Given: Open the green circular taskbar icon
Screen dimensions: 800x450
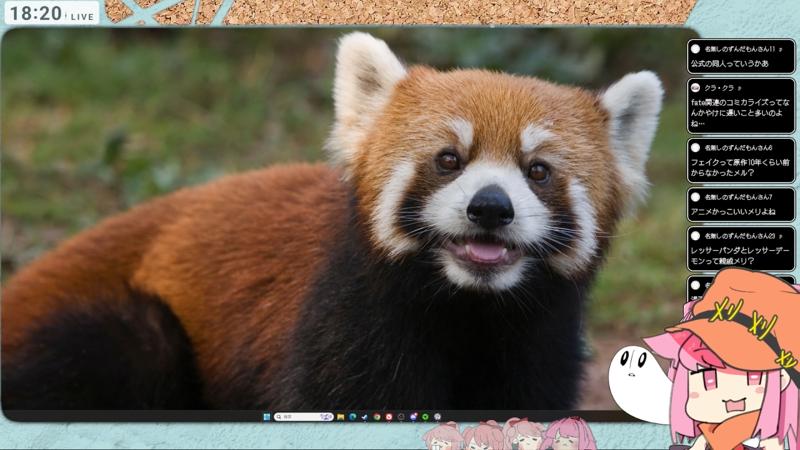Looking at the screenshot, I should click(426, 417).
